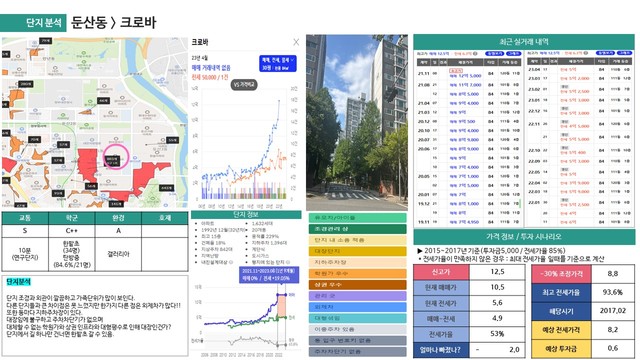Click the VS 가격비교 pill button

point(244,85)
